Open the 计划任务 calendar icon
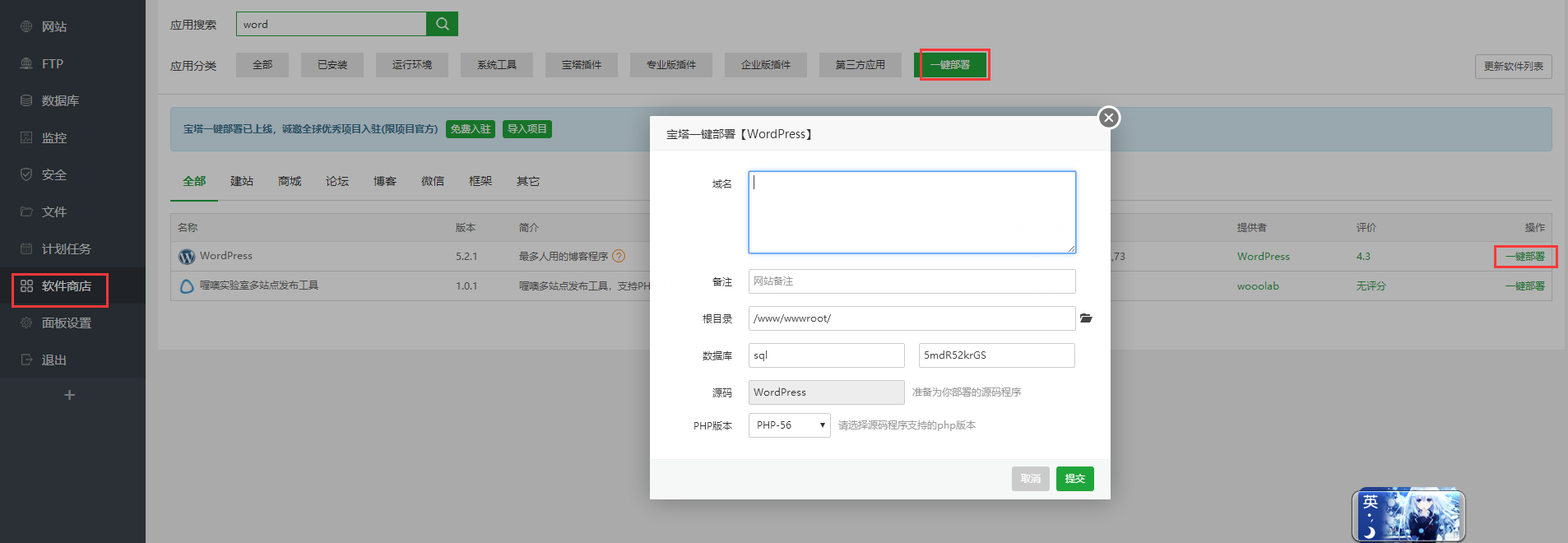Image resolution: width=1568 pixels, height=543 pixels. click(x=26, y=248)
